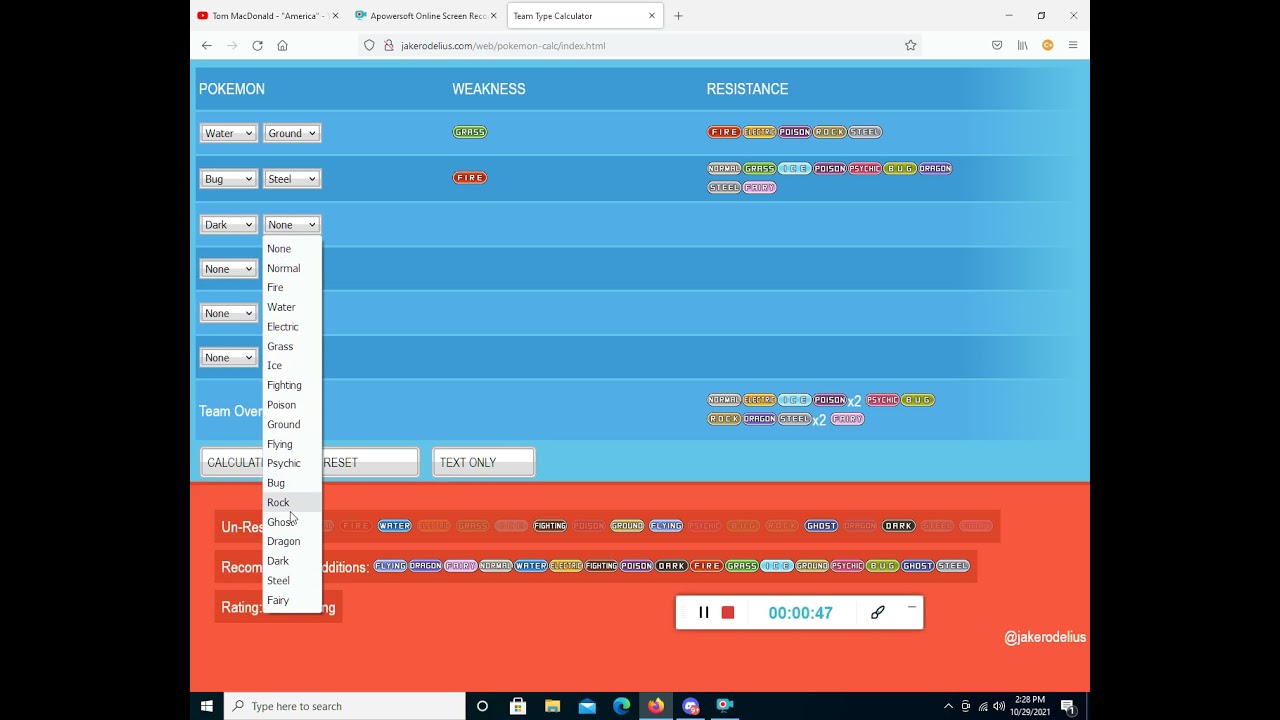Select Normal in the open type list
1280x720 pixels.
click(292, 268)
